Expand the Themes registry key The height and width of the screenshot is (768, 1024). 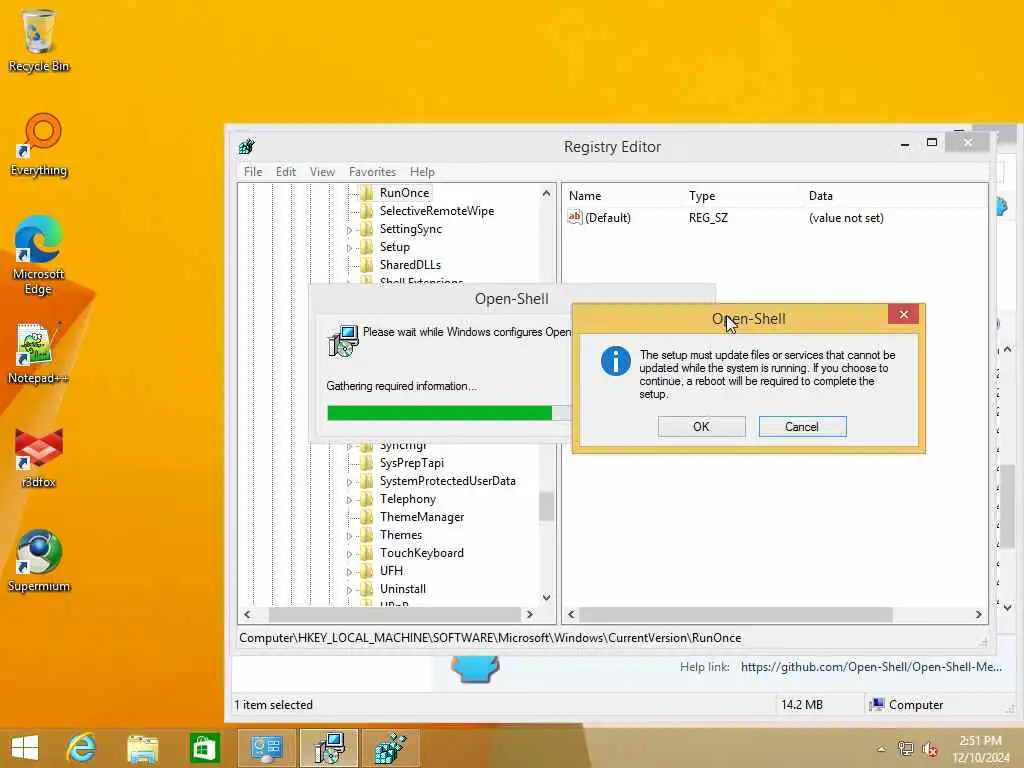[349, 536]
